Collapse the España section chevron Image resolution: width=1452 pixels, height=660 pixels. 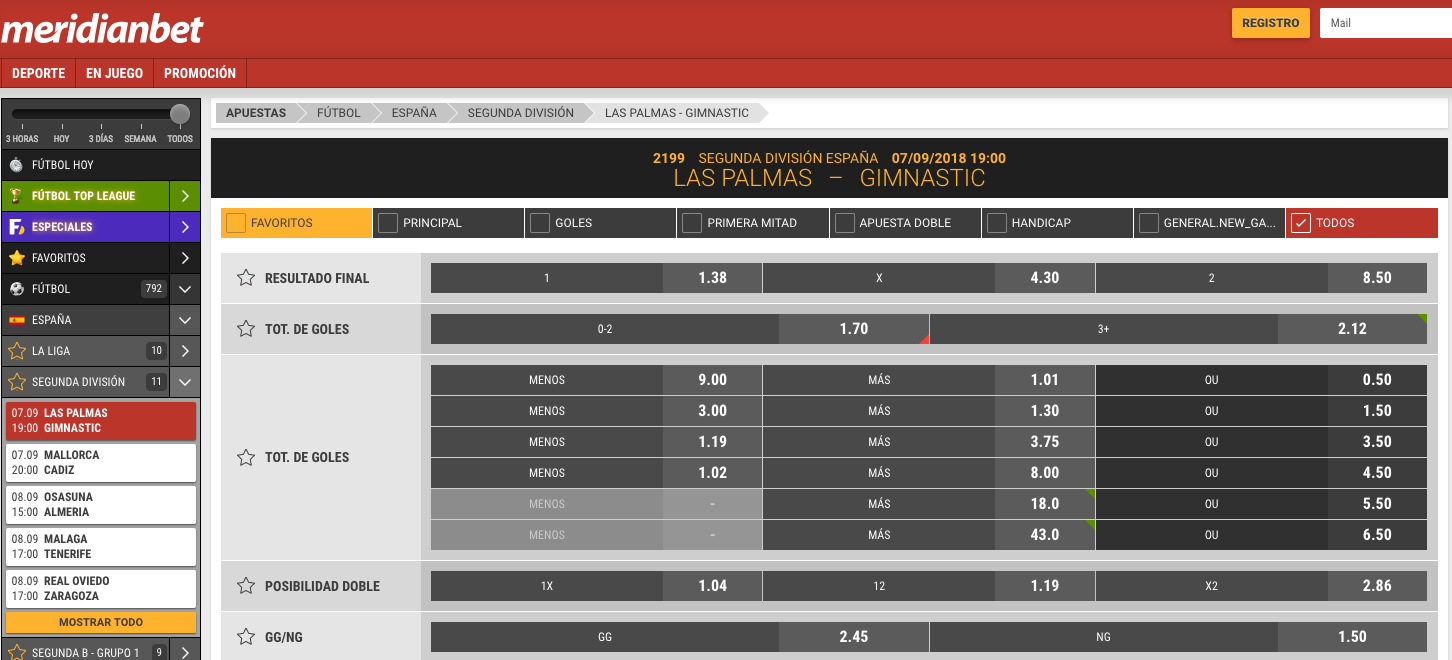pyautogui.click(x=185, y=320)
